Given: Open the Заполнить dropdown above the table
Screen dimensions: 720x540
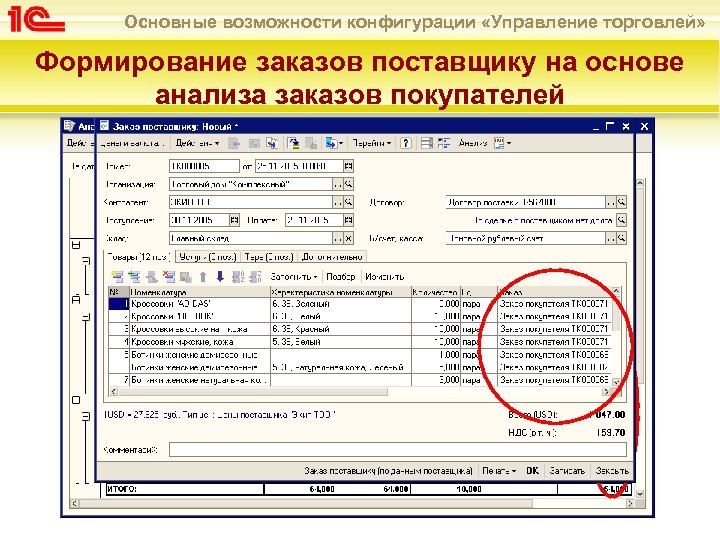Looking at the screenshot, I should coord(294,277).
